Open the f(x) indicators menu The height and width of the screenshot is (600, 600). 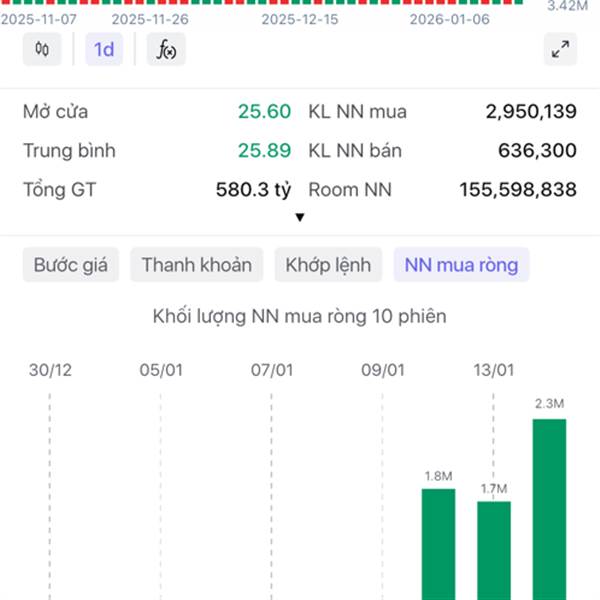coord(166,49)
